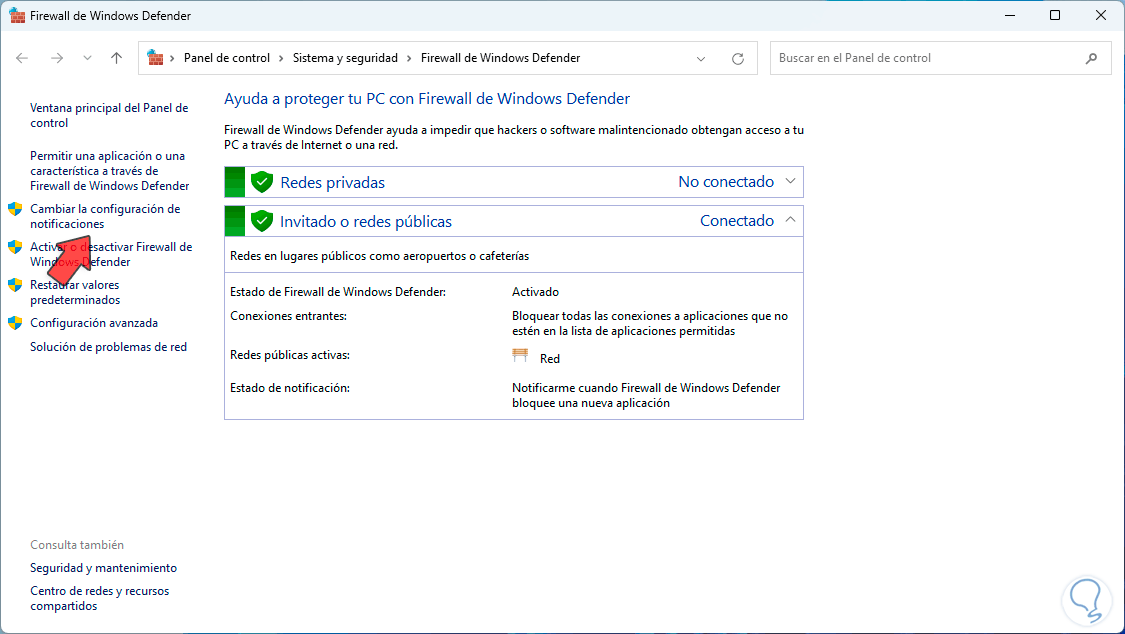Open Configuración avanzada
The height and width of the screenshot is (634, 1125).
tap(94, 323)
